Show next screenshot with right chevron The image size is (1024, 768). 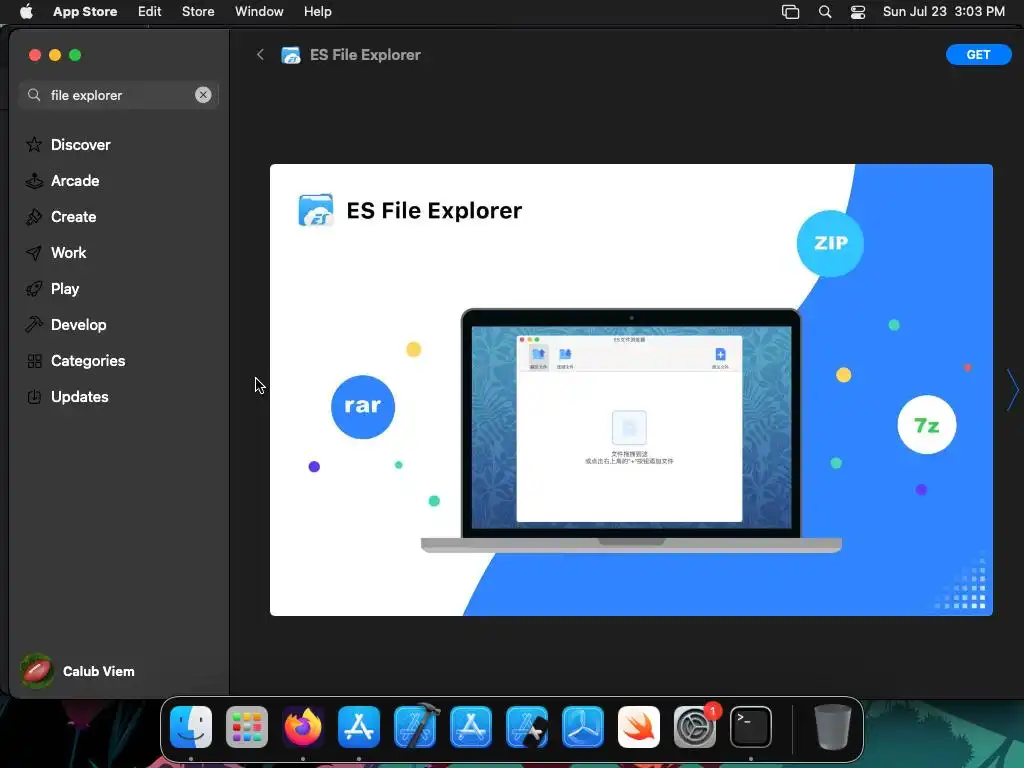[x=1013, y=390]
